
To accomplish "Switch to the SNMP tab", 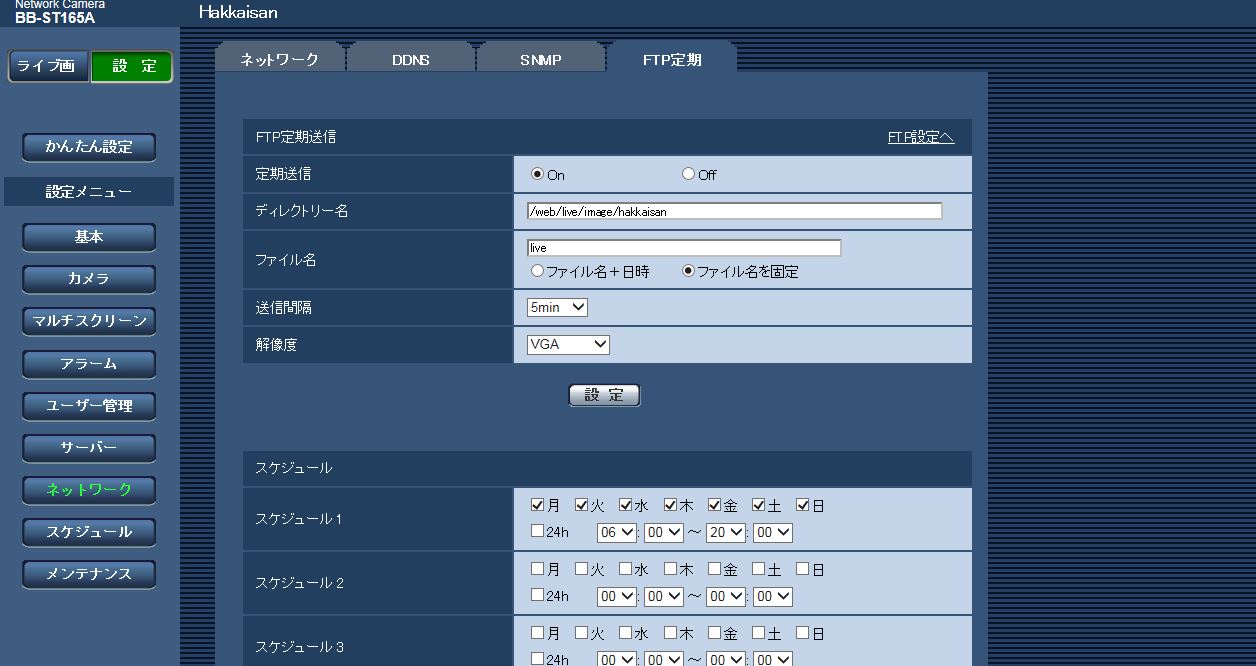I will coord(540,60).
